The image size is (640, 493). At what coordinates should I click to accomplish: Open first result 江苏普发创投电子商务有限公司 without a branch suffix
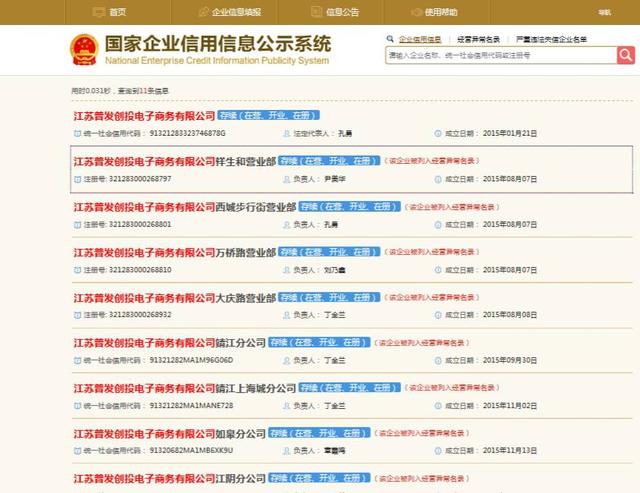144,116
